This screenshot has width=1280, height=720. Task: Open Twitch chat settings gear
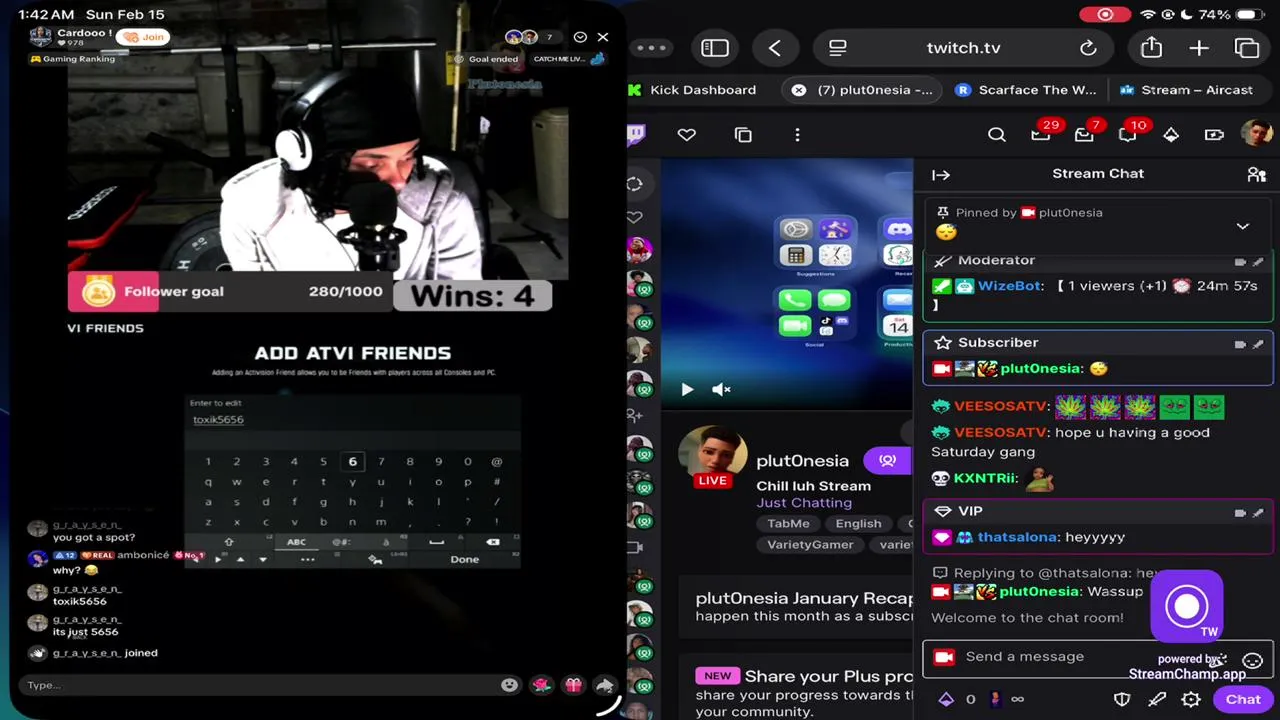1190,699
